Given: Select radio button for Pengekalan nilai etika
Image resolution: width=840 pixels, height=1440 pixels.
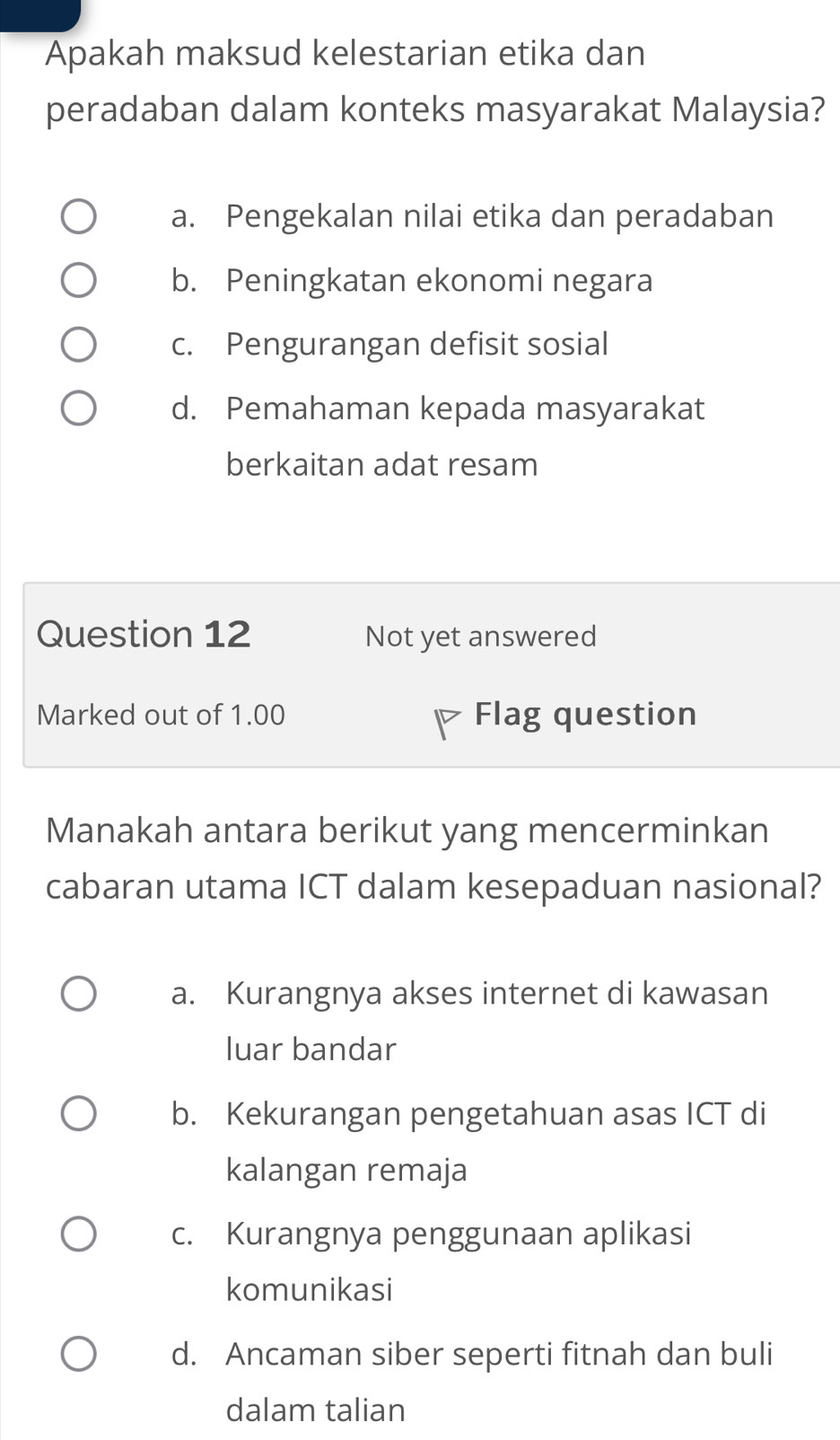Looking at the screenshot, I should (79, 217).
